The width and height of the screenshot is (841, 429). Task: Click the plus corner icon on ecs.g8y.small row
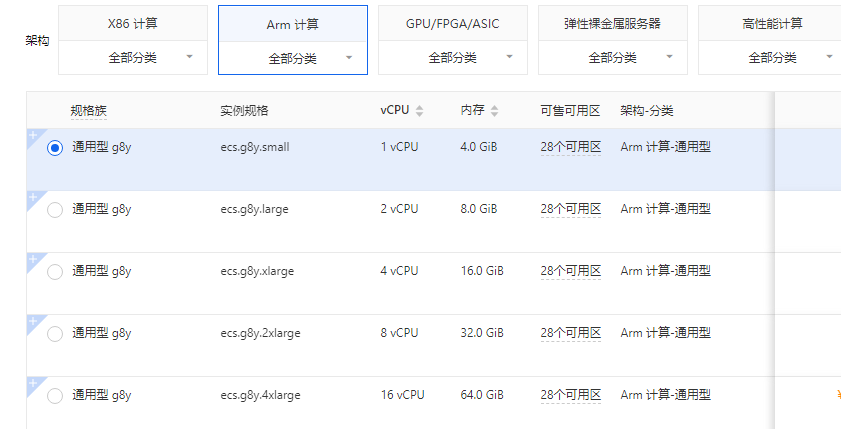(33, 134)
